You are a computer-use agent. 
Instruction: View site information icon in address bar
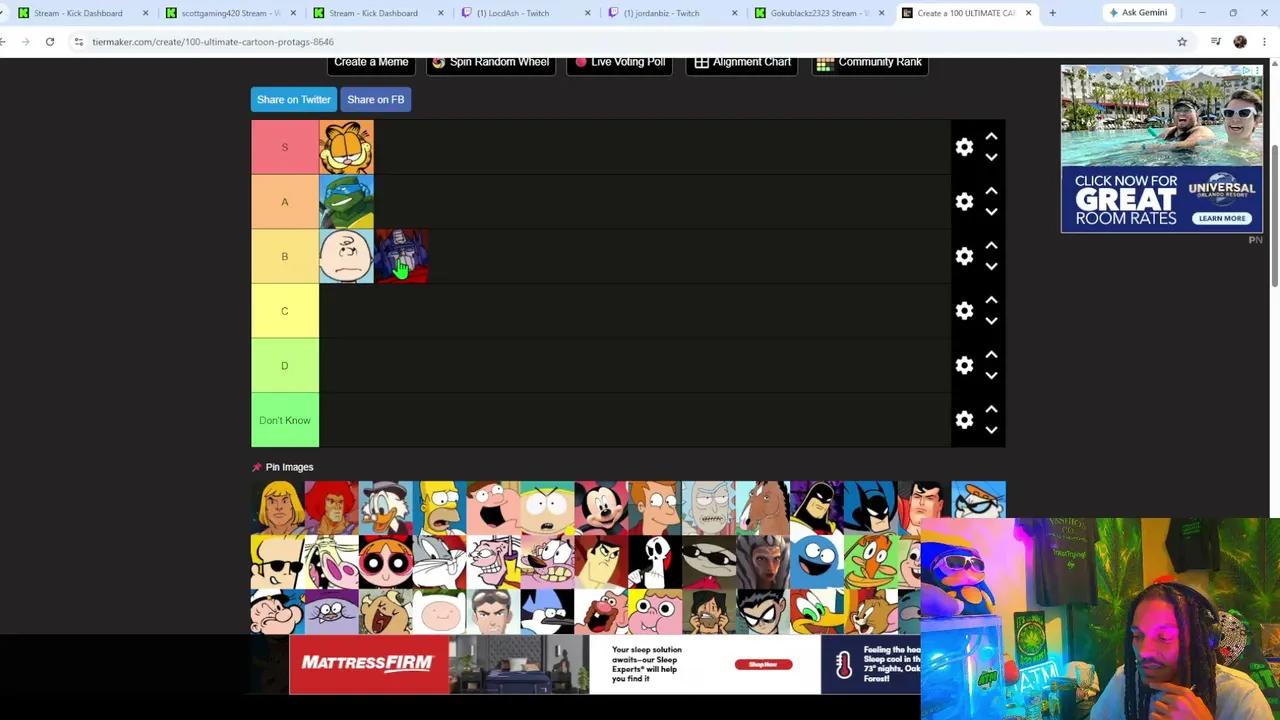point(78,42)
